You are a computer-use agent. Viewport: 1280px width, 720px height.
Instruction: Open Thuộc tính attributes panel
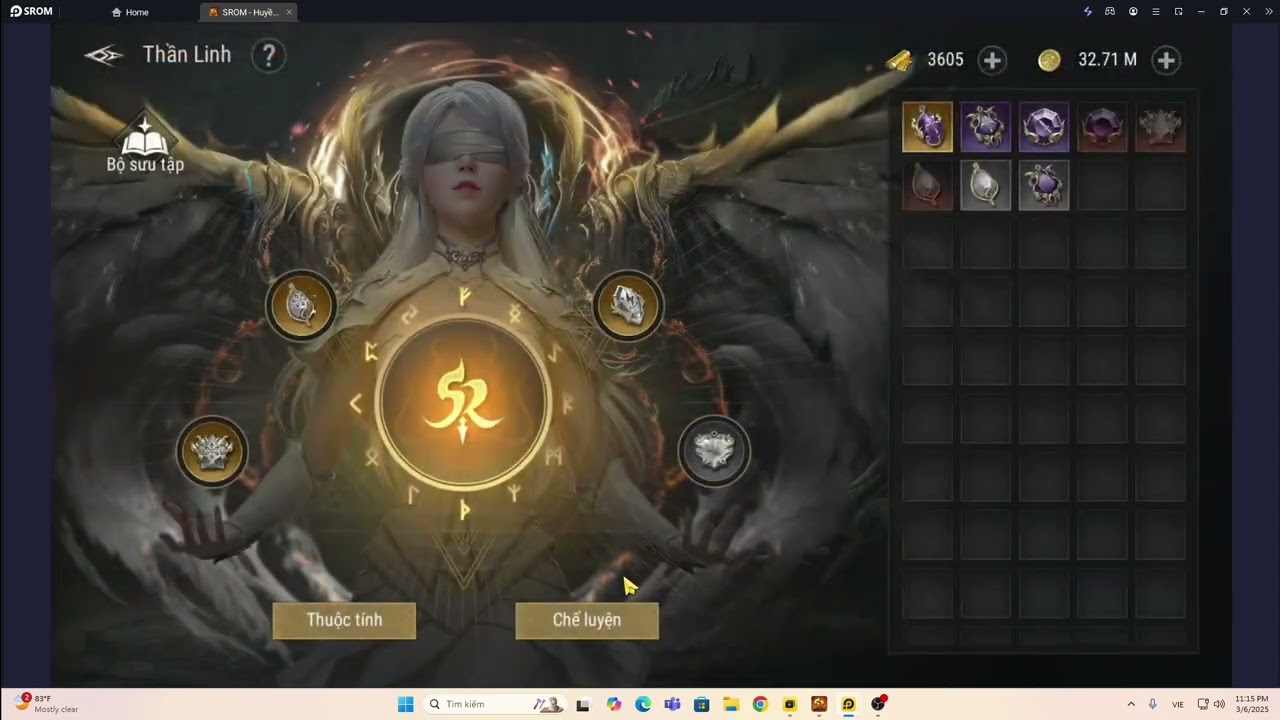pos(344,620)
